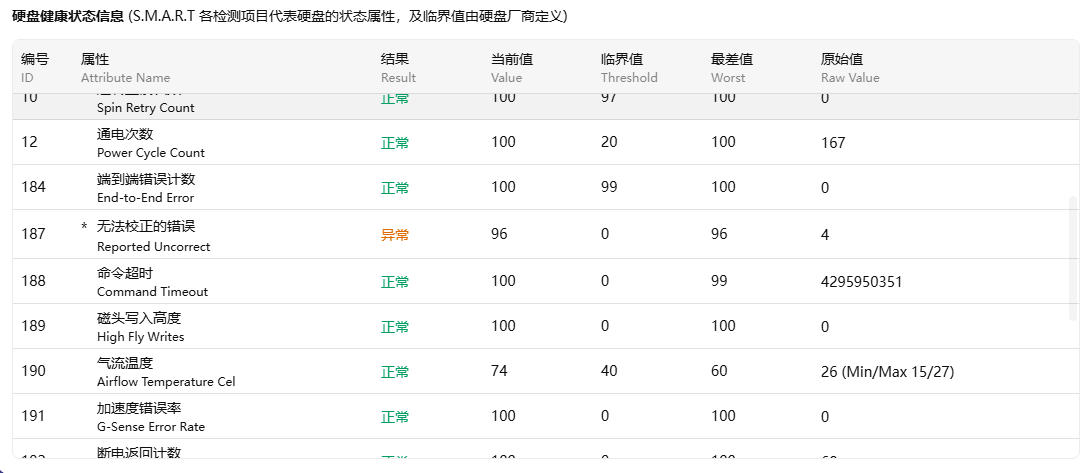Click current value 74 in Airflow Temperature row
The width and height of the screenshot is (1086, 473).
[499, 371]
